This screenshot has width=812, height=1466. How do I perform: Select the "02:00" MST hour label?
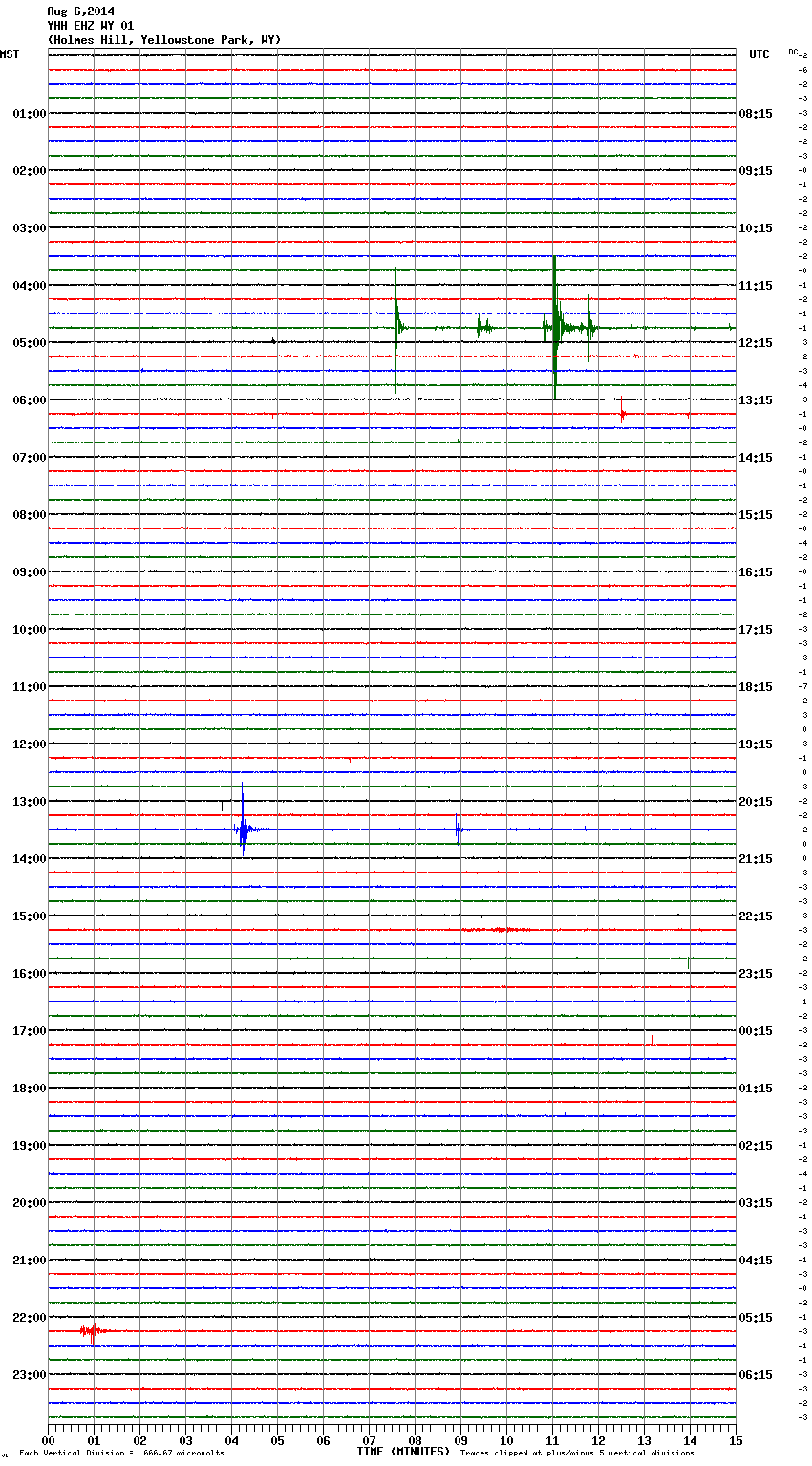(x=30, y=171)
